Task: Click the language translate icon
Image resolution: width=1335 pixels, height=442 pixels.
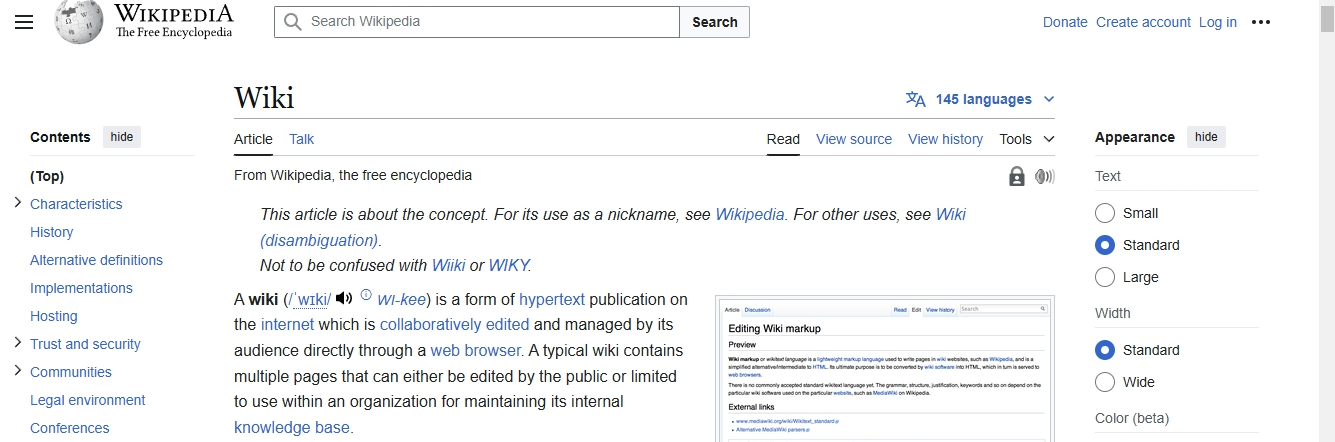Action: coord(915,99)
